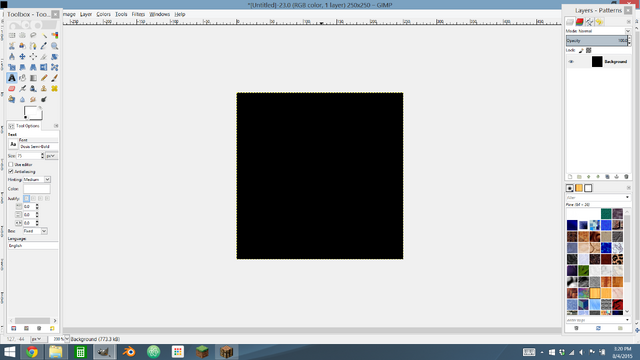Select the Flip tool
Screen dimensions: 640x360
point(44,67)
